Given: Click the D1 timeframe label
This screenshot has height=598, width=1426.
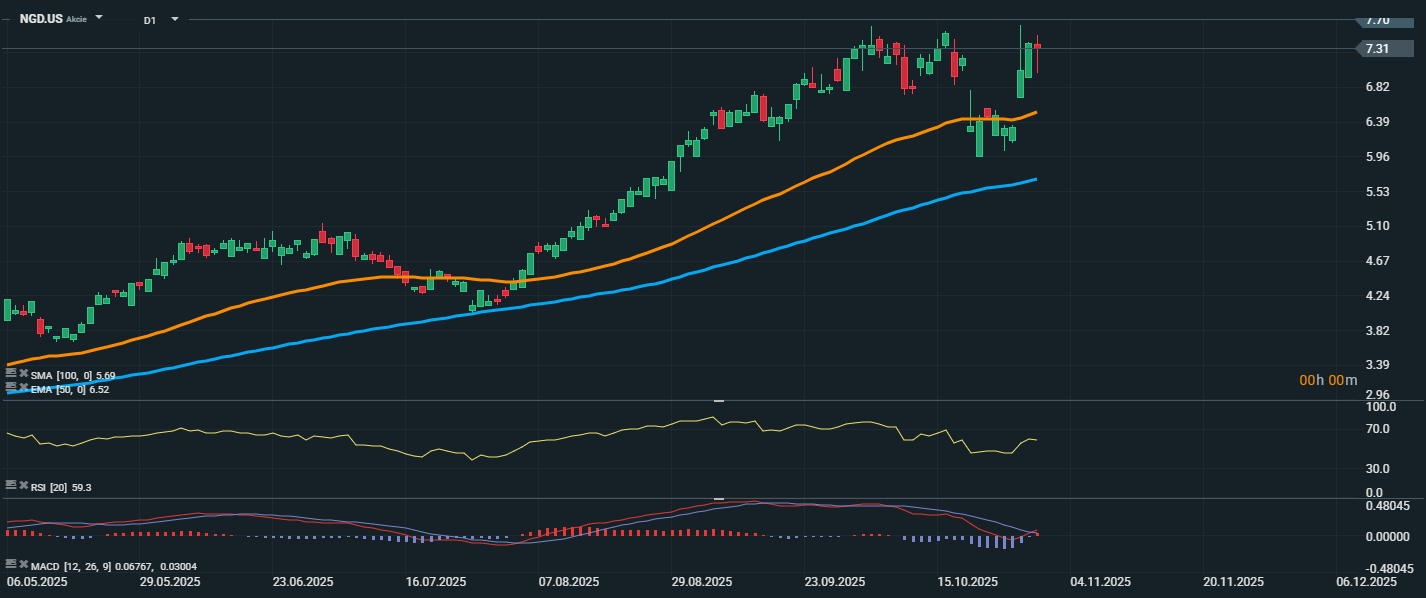Looking at the screenshot, I should 150,20.
